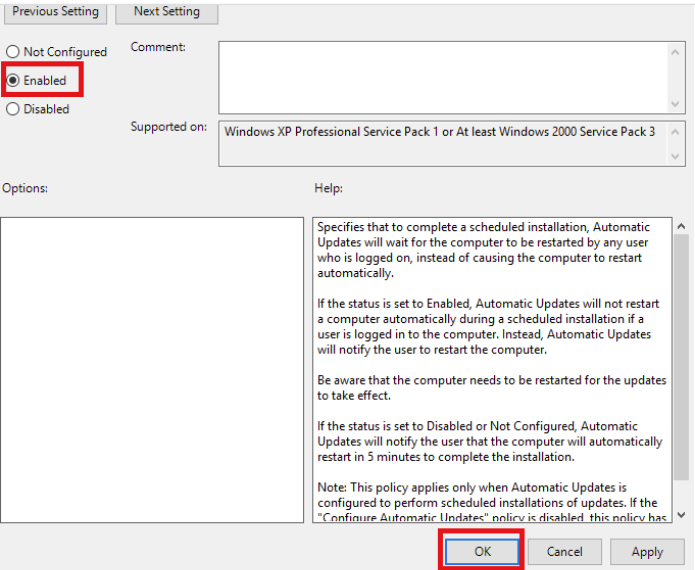695x570 pixels.
Task: Click the Supported on scroll down arrow
Action: point(675,156)
